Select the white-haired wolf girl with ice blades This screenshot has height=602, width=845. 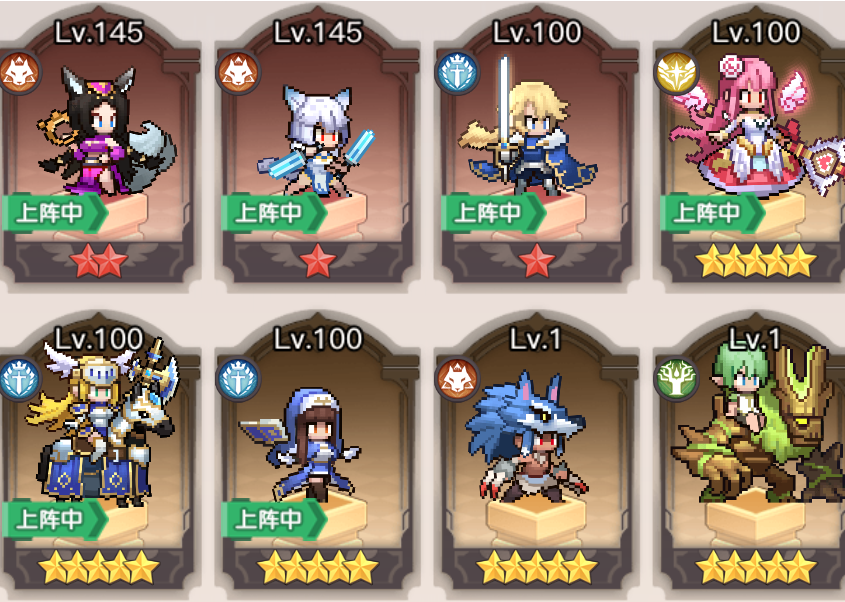point(318,148)
